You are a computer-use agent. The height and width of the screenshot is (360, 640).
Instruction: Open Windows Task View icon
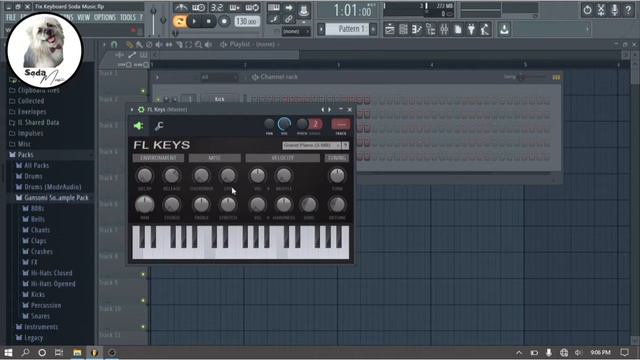[x=59, y=352]
